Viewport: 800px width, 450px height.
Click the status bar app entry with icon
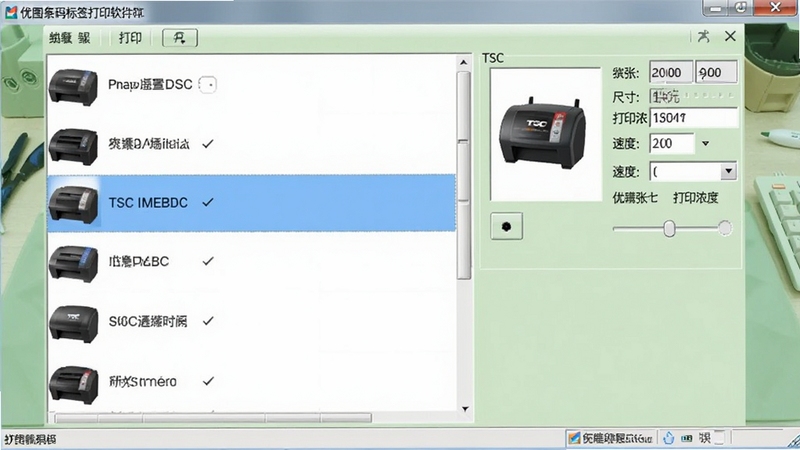pos(610,438)
